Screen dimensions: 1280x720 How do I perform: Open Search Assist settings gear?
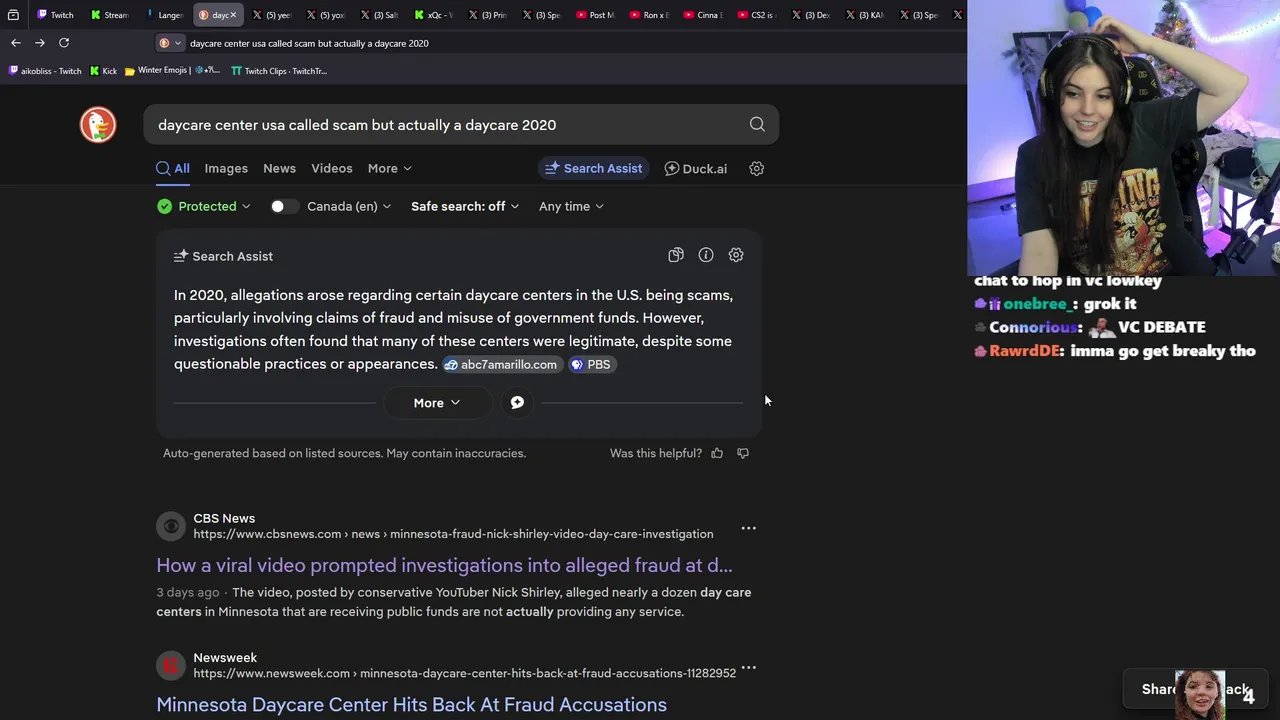pos(736,255)
